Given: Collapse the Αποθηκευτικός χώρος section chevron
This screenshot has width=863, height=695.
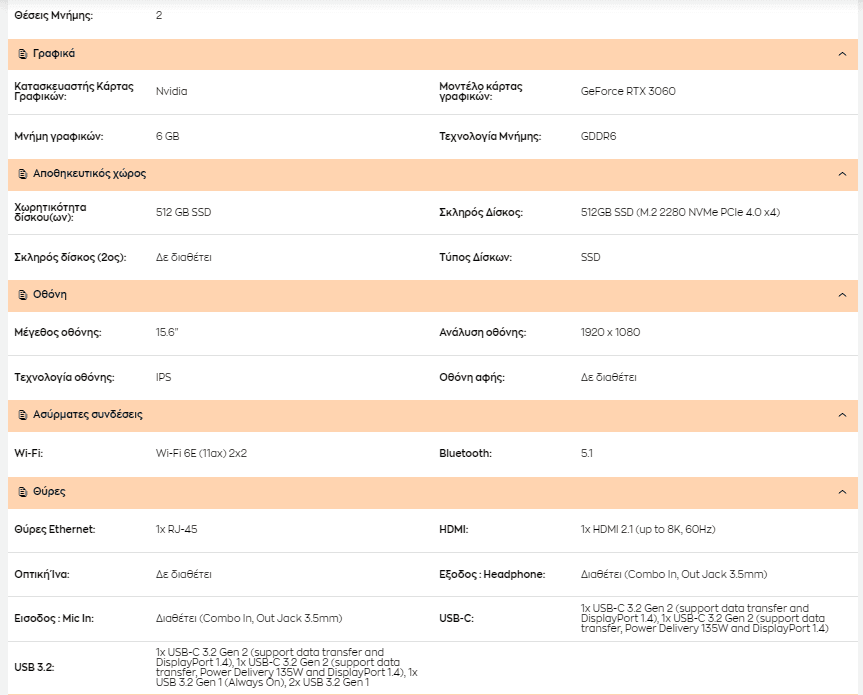Looking at the screenshot, I should 842,174.
